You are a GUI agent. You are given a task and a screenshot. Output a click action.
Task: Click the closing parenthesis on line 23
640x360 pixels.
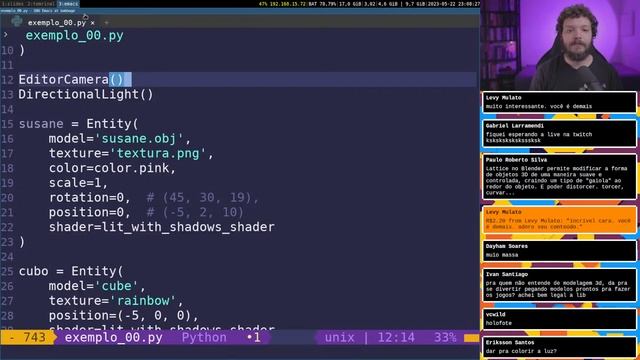[x=22, y=242]
